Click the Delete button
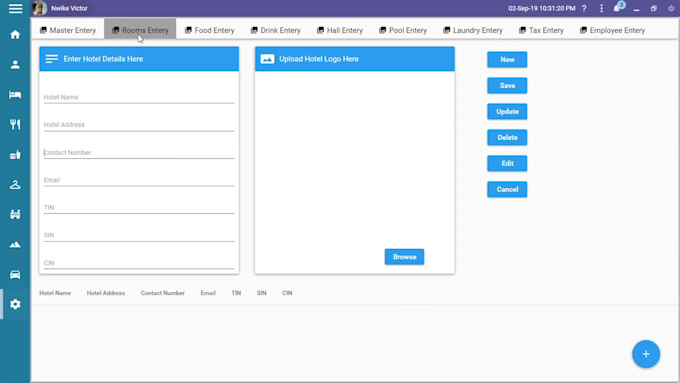This screenshot has height=383, width=680. tap(507, 137)
